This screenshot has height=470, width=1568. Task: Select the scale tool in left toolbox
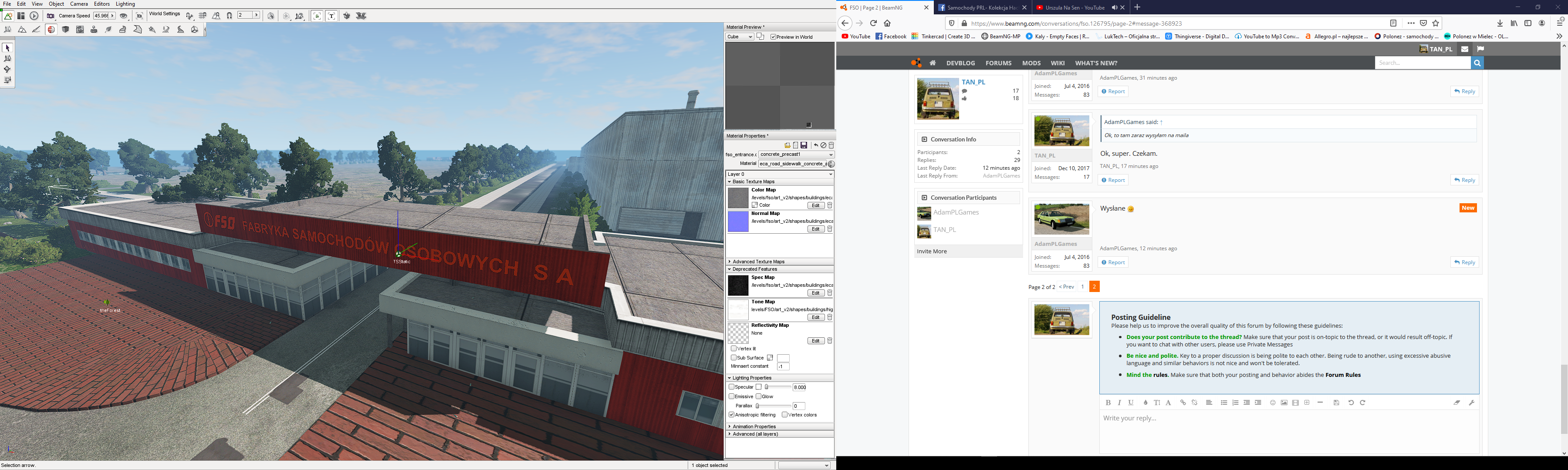7,80
